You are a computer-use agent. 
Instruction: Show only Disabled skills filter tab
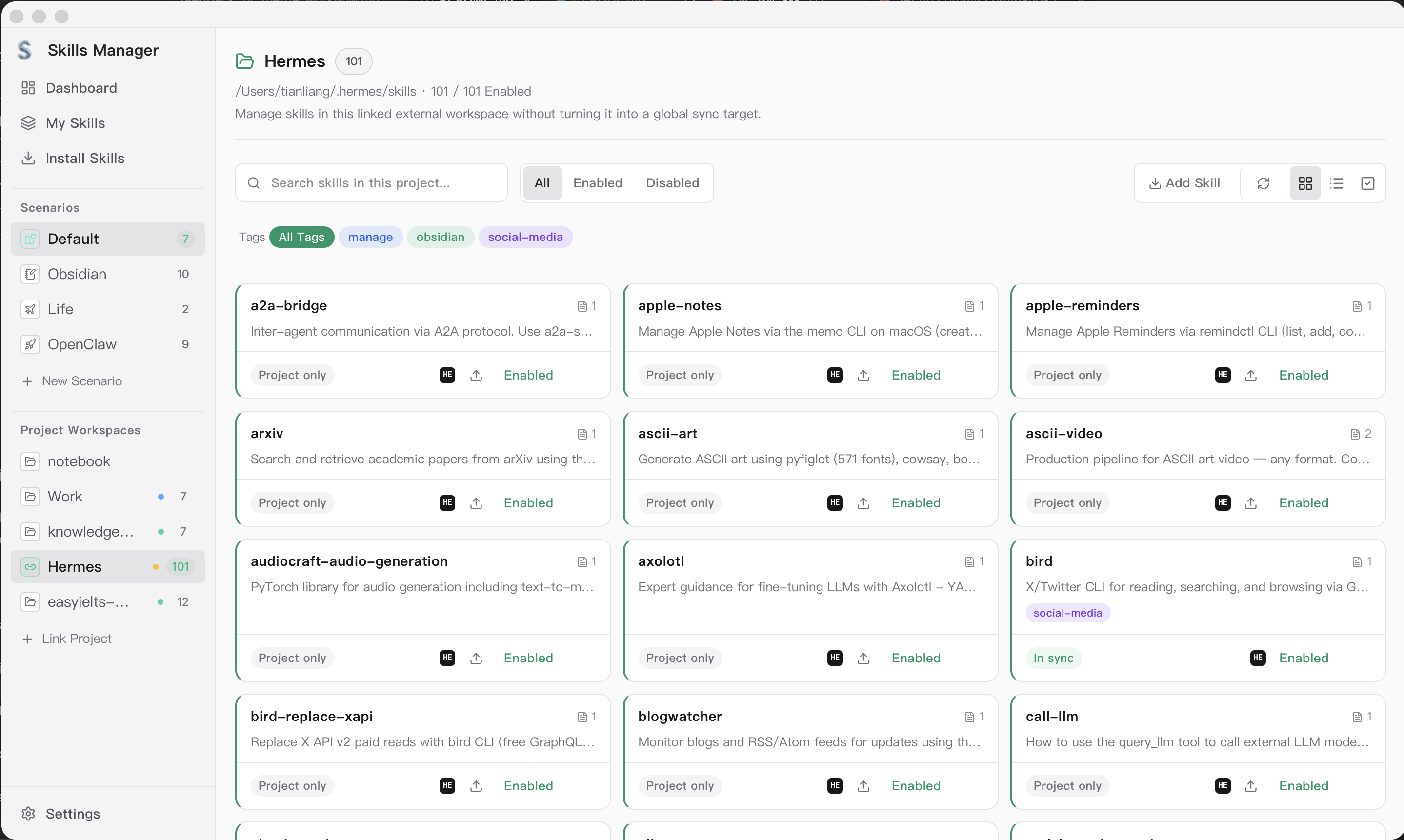672,183
